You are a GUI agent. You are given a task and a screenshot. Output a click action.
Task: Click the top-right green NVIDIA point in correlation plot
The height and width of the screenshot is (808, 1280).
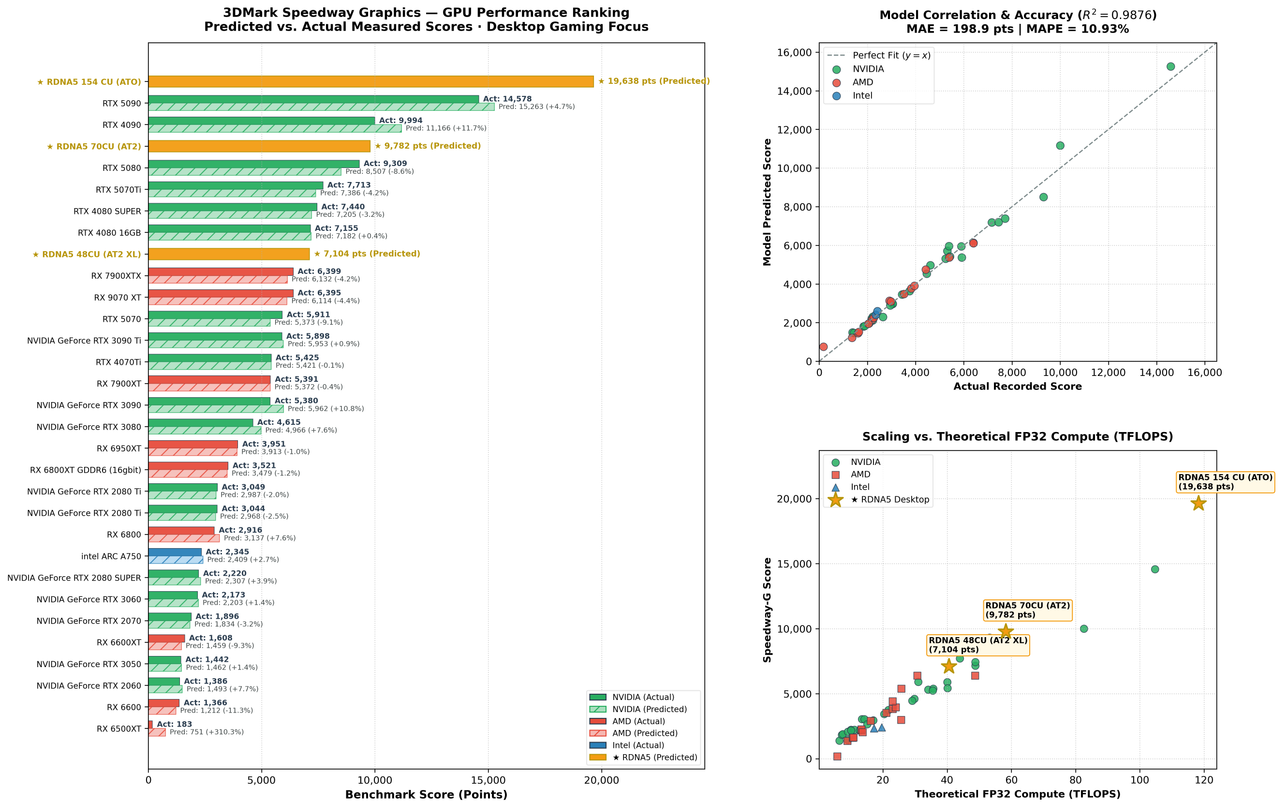click(x=1170, y=66)
